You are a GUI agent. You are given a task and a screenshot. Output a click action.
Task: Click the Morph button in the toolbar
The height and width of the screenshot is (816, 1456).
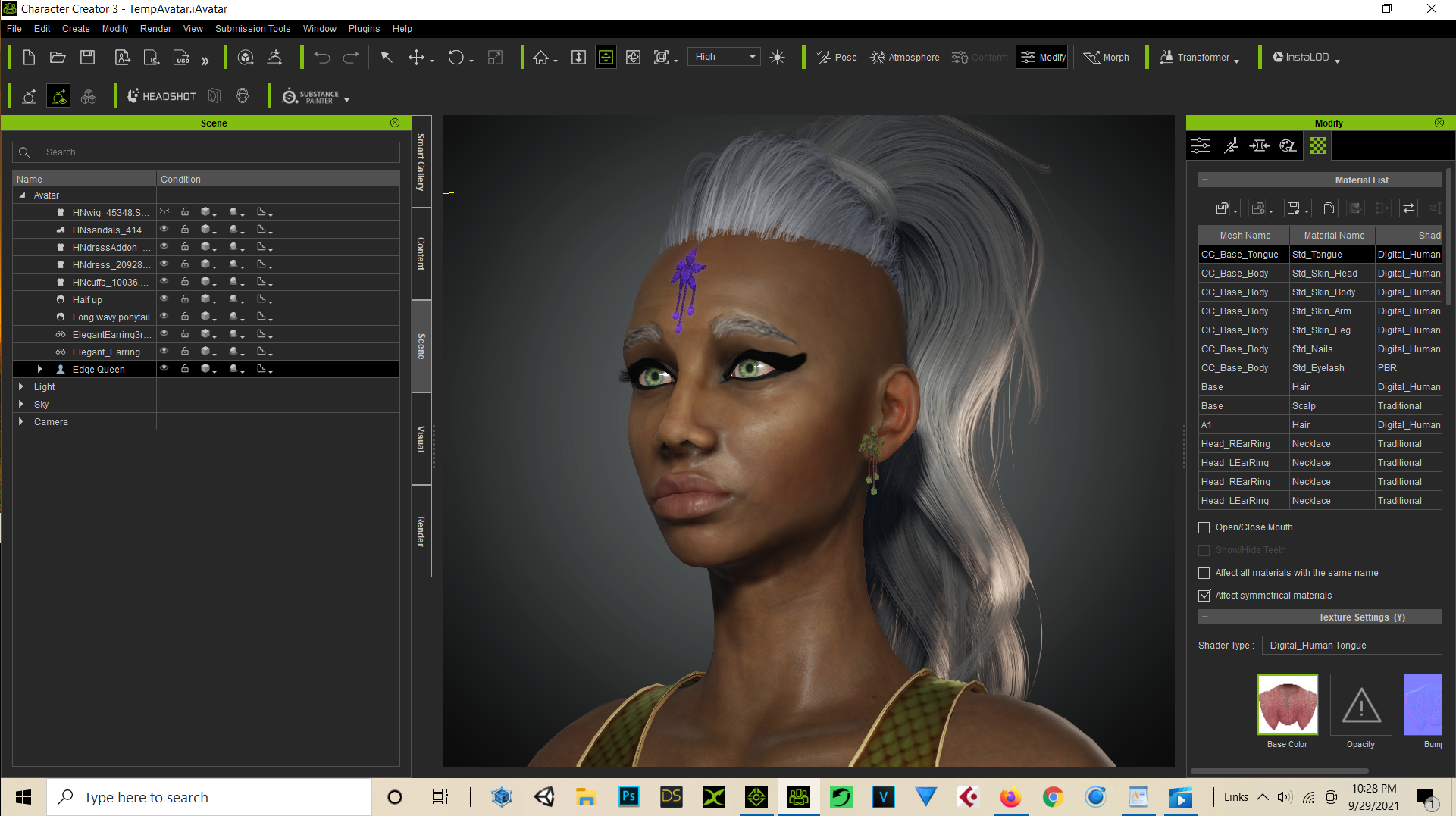click(x=1107, y=58)
